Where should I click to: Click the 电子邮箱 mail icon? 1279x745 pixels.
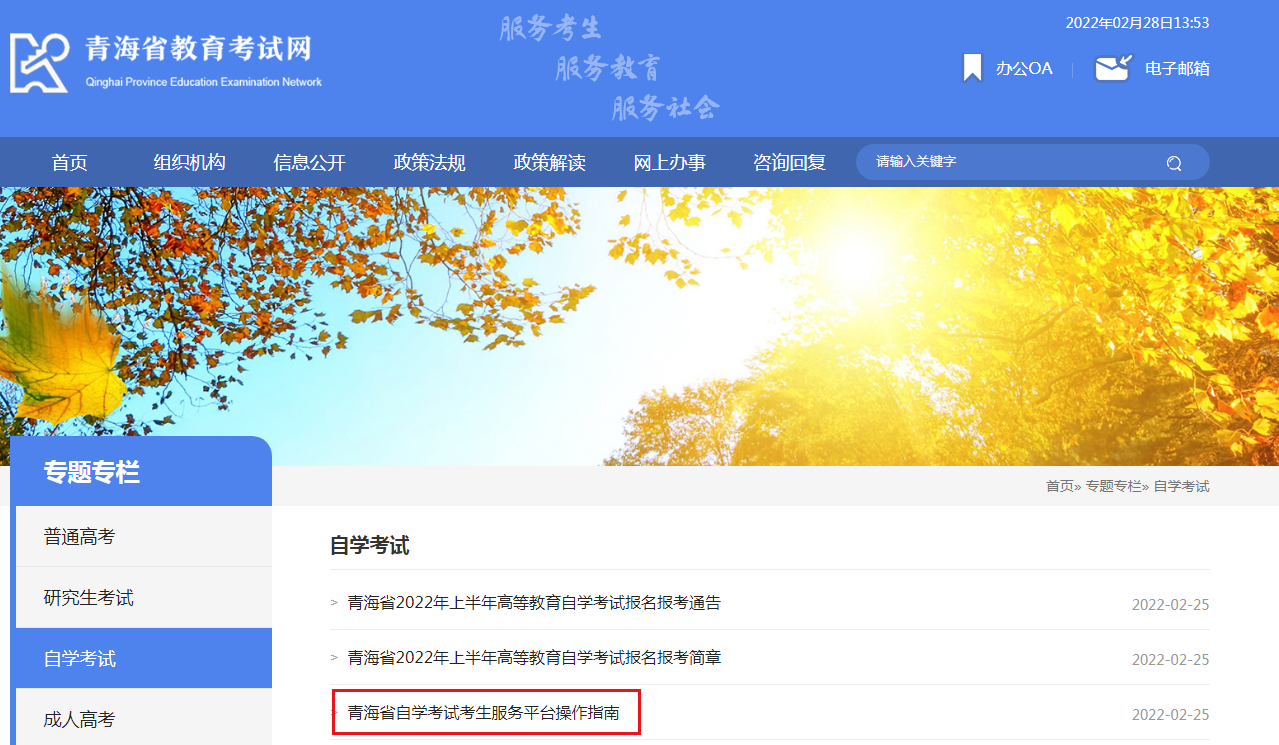(1113, 68)
